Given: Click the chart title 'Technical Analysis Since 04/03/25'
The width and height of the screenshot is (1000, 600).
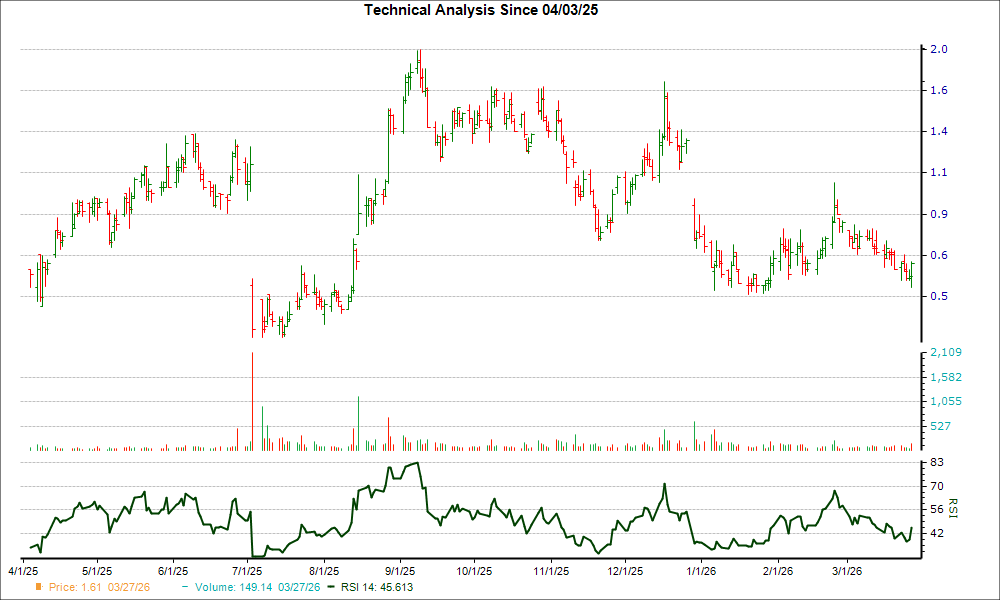Looking at the screenshot, I should (481, 10).
